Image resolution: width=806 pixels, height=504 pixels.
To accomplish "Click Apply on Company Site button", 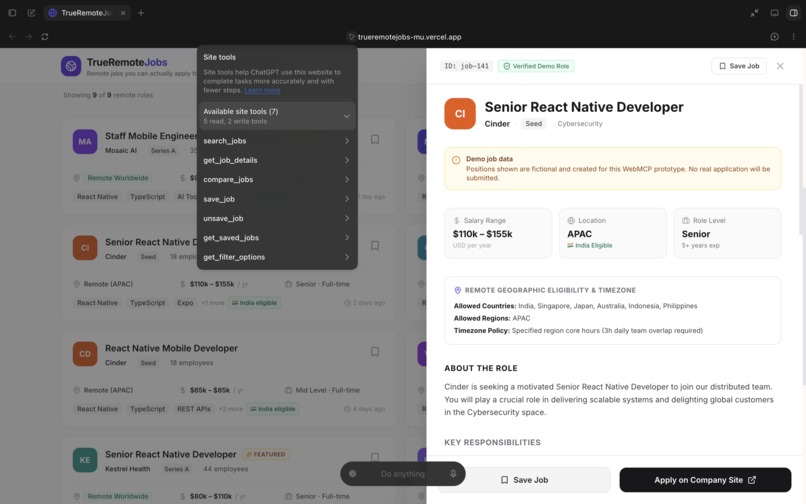I will pyautogui.click(x=705, y=480).
